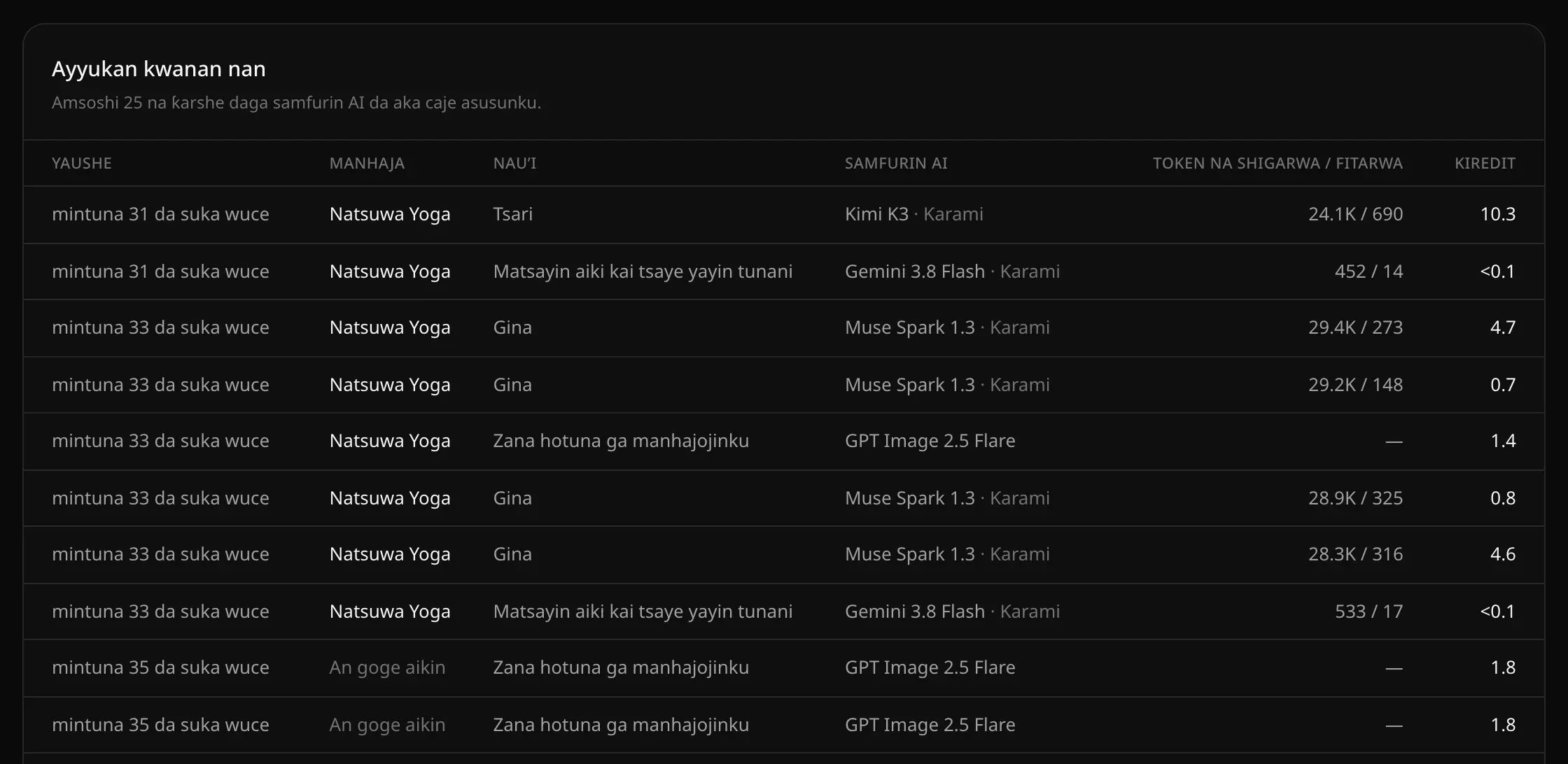Select the 'Kimi K3 · Karami' model cell

coord(913,214)
